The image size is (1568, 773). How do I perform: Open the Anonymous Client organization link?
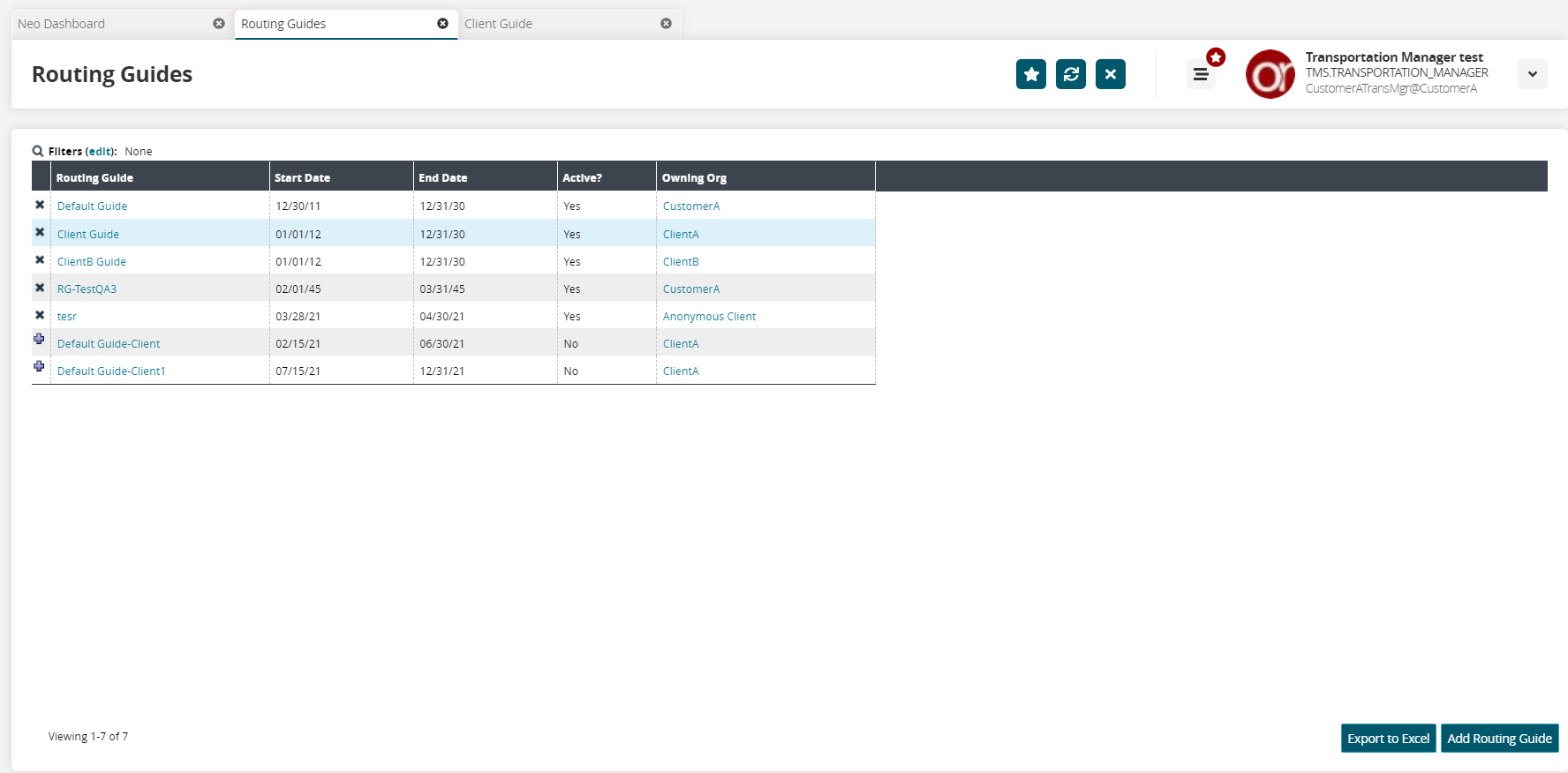(x=709, y=317)
